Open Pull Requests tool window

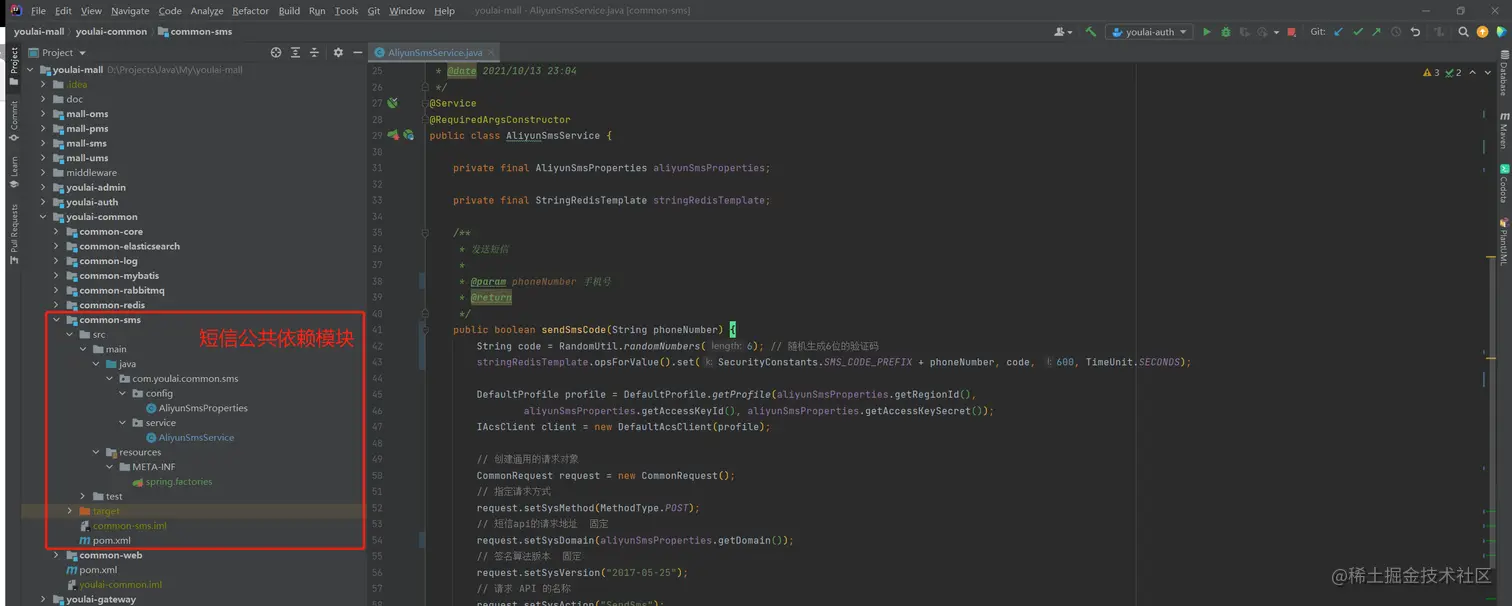[13, 234]
